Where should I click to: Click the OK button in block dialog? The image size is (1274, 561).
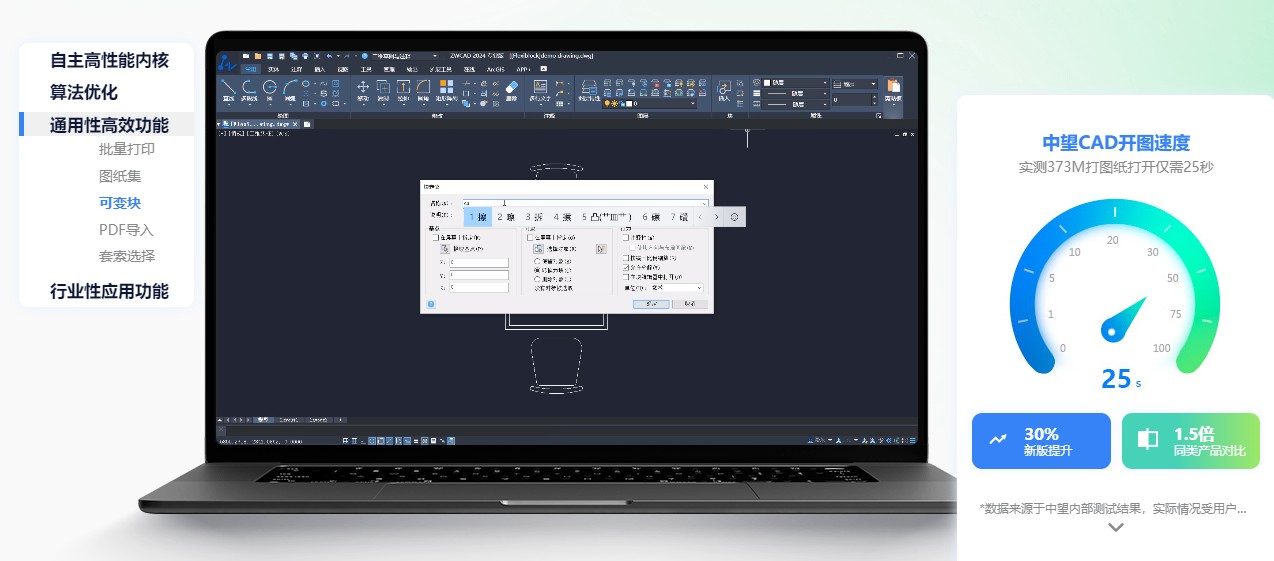[x=651, y=304]
